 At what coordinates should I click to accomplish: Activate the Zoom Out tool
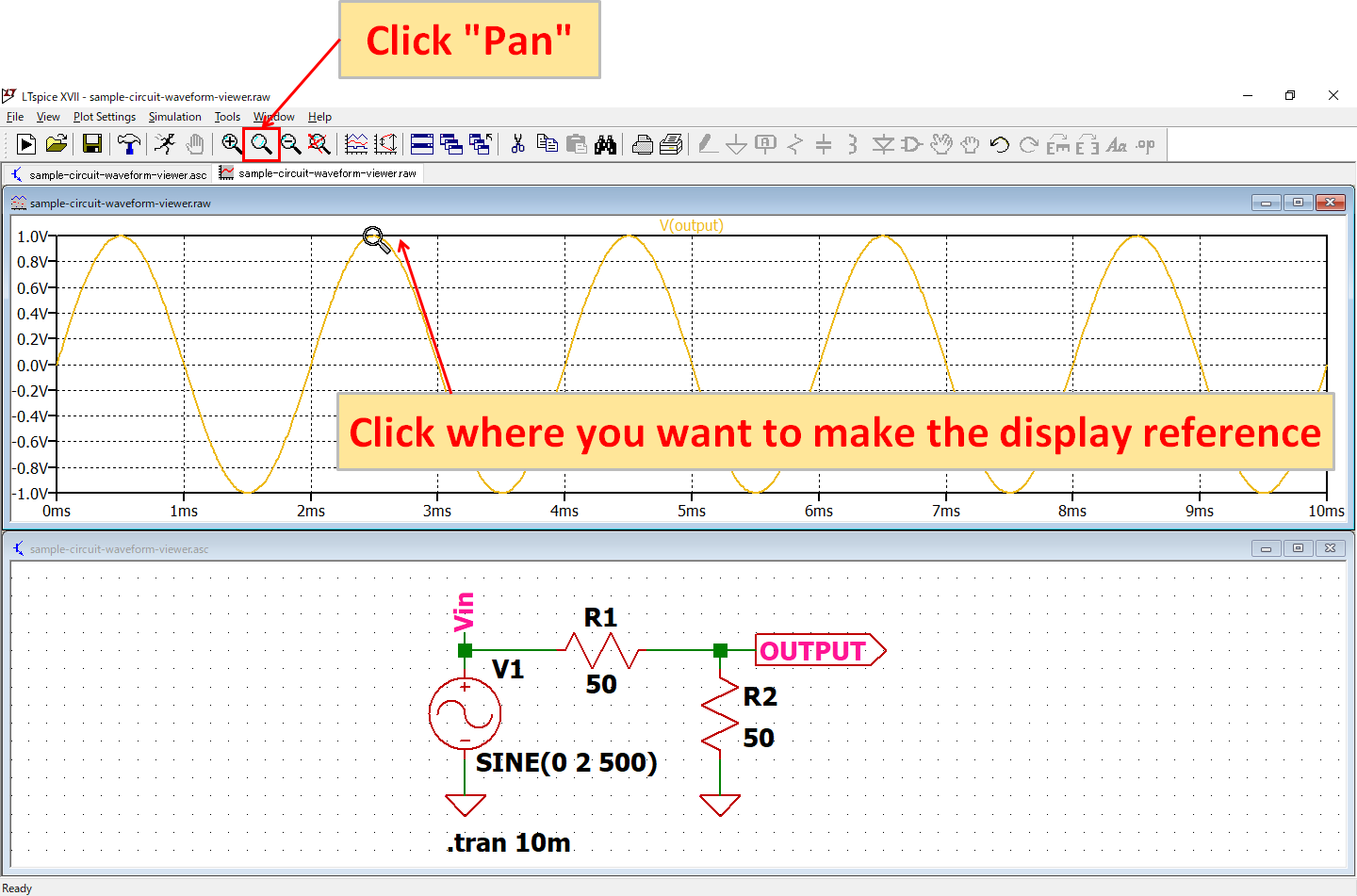click(292, 144)
